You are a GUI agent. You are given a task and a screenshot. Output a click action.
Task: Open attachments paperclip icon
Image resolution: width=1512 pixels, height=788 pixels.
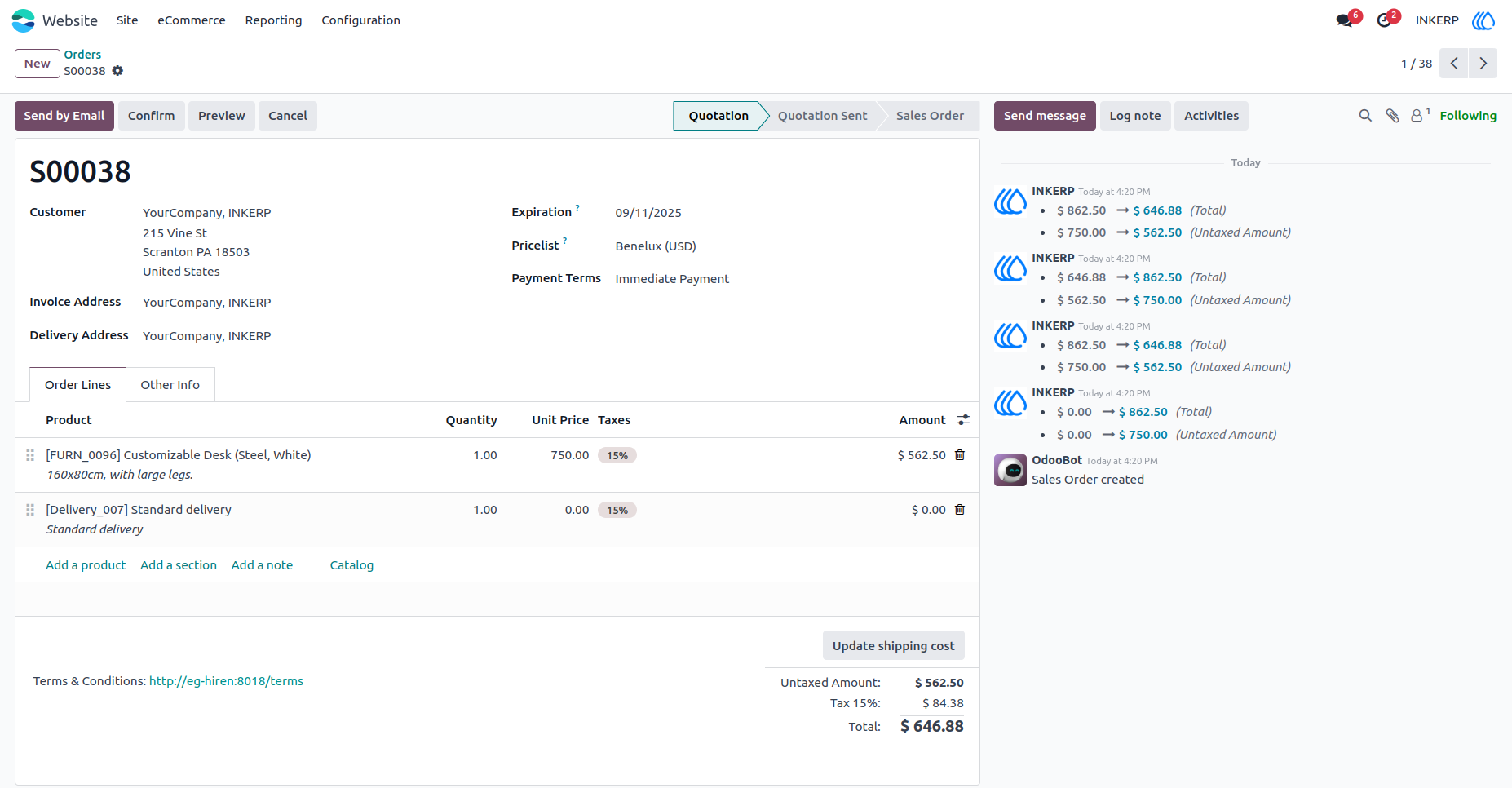point(1392,116)
